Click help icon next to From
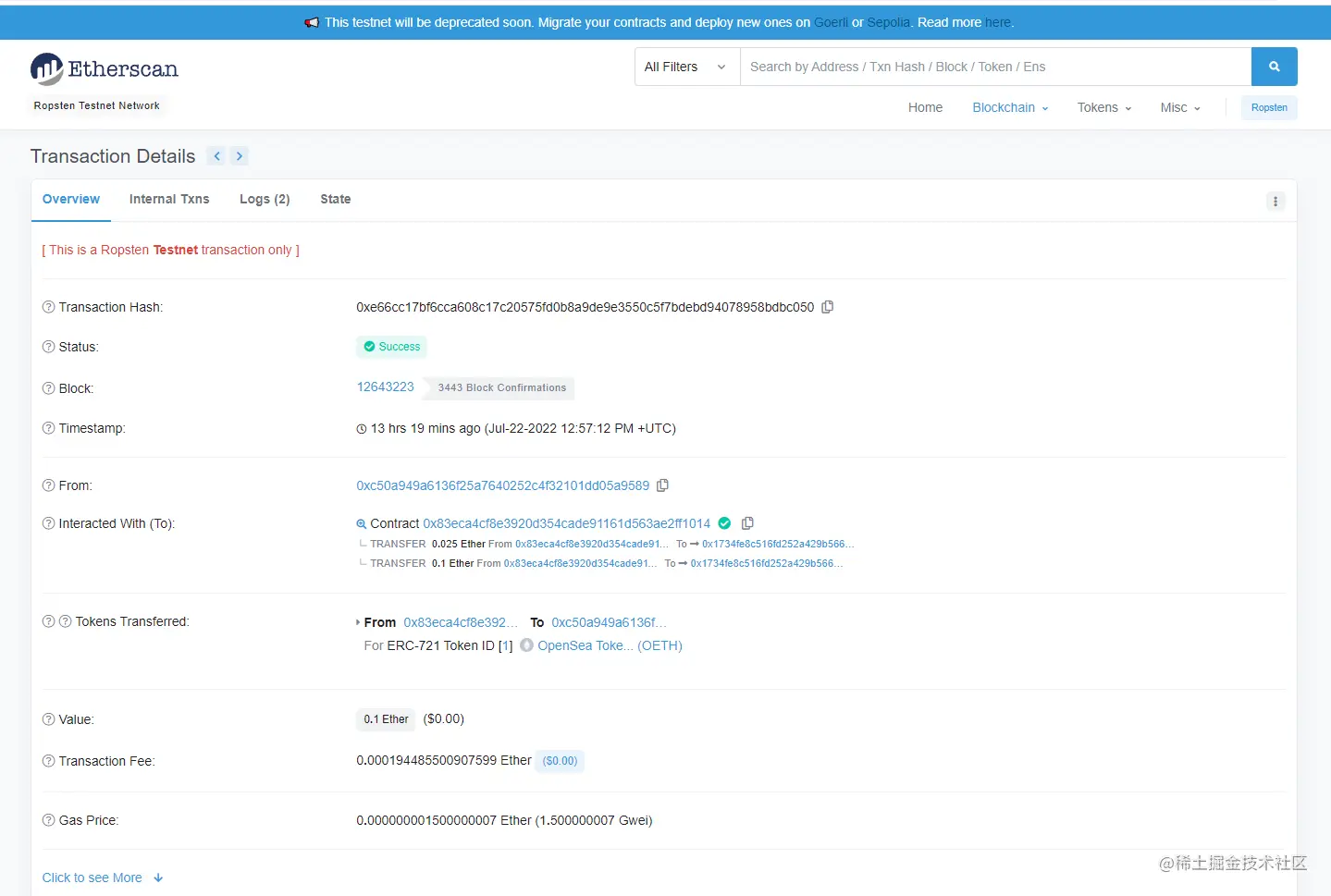Screen dimensions: 1331x896 (49, 485)
